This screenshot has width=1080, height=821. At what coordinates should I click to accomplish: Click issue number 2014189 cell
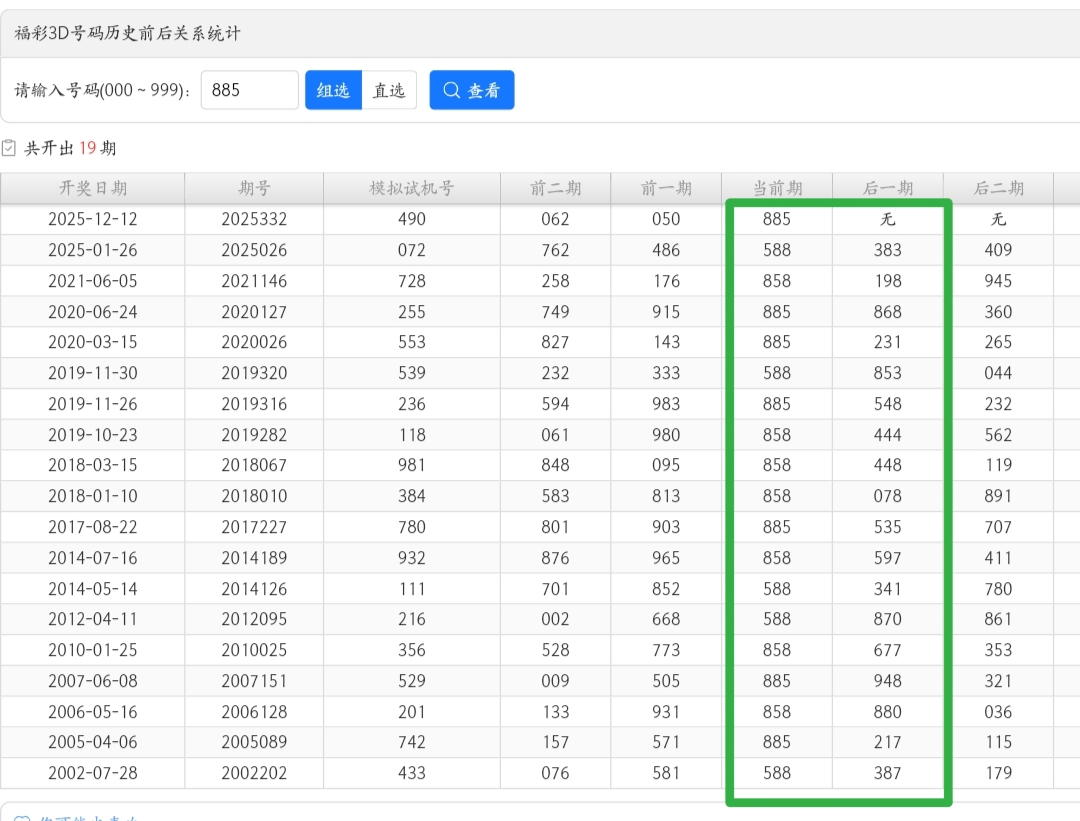(254, 558)
